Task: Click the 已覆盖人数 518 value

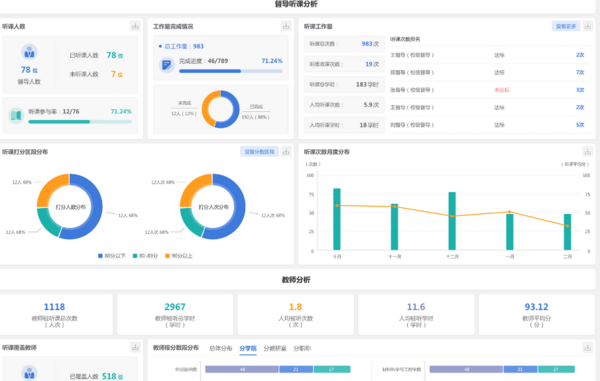Action: click(x=112, y=376)
